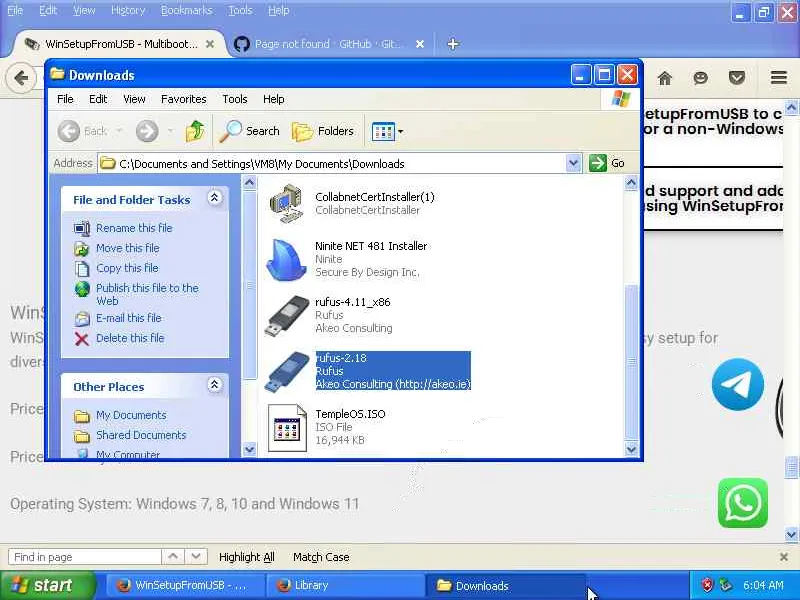Switch to Page not found GitHub tab
Image resolution: width=800 pixels, height=600 pixels.
click(x=328, y=44)
